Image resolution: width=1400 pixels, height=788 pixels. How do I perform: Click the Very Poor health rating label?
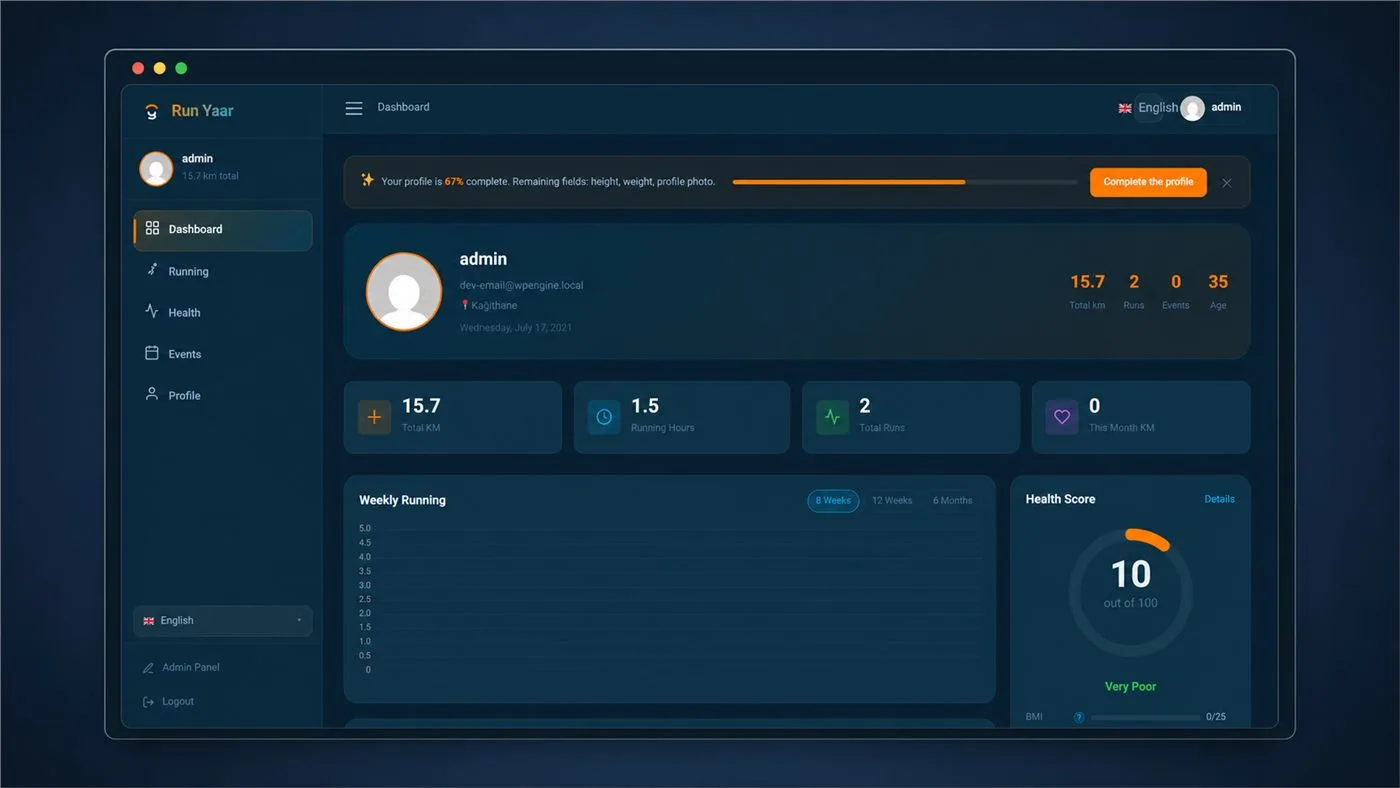pyautogui.click(x=1130, y=687)
